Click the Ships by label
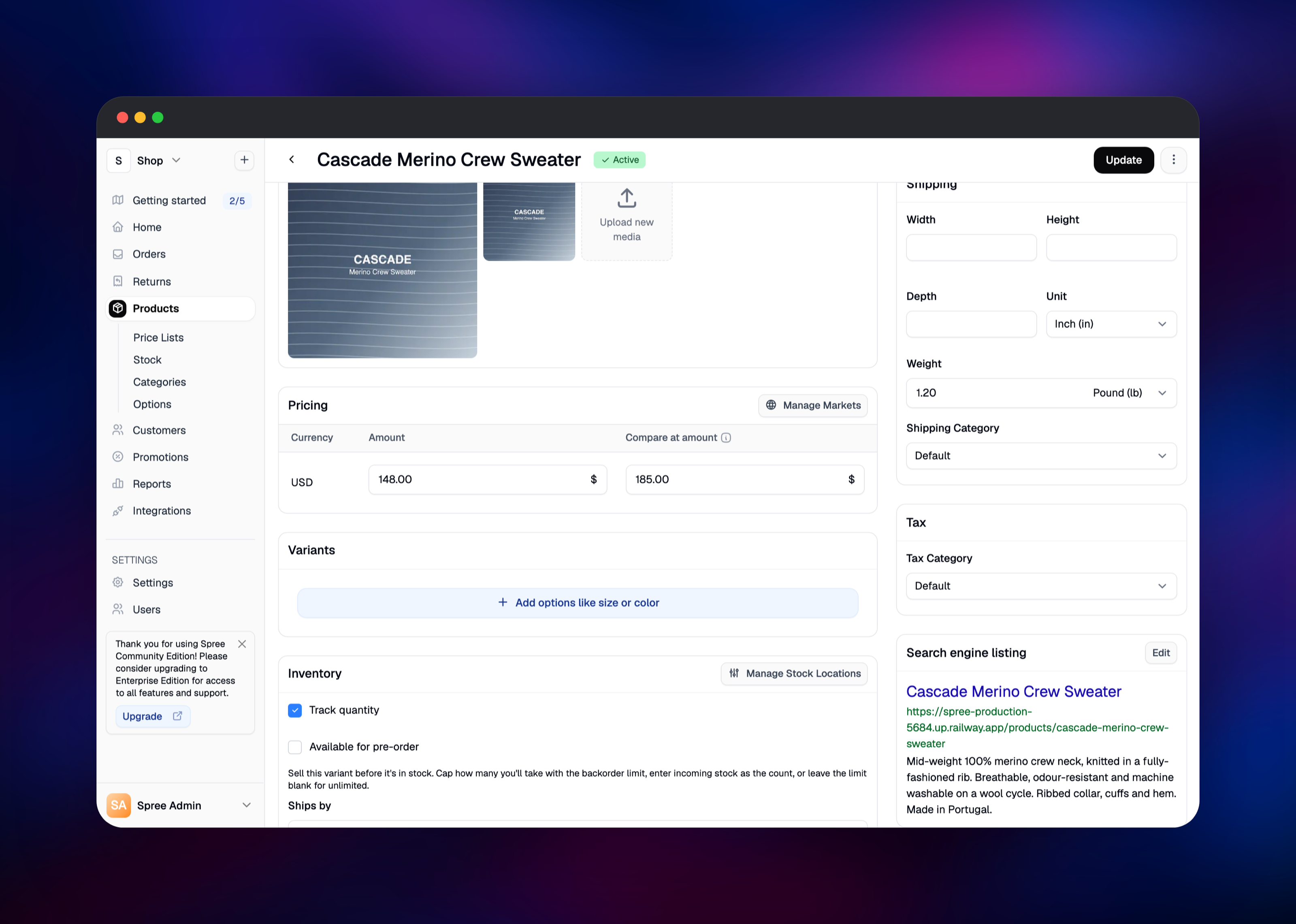Image resolution: width=1296 pixels, height=924 pixels. (x=309, y=806)
